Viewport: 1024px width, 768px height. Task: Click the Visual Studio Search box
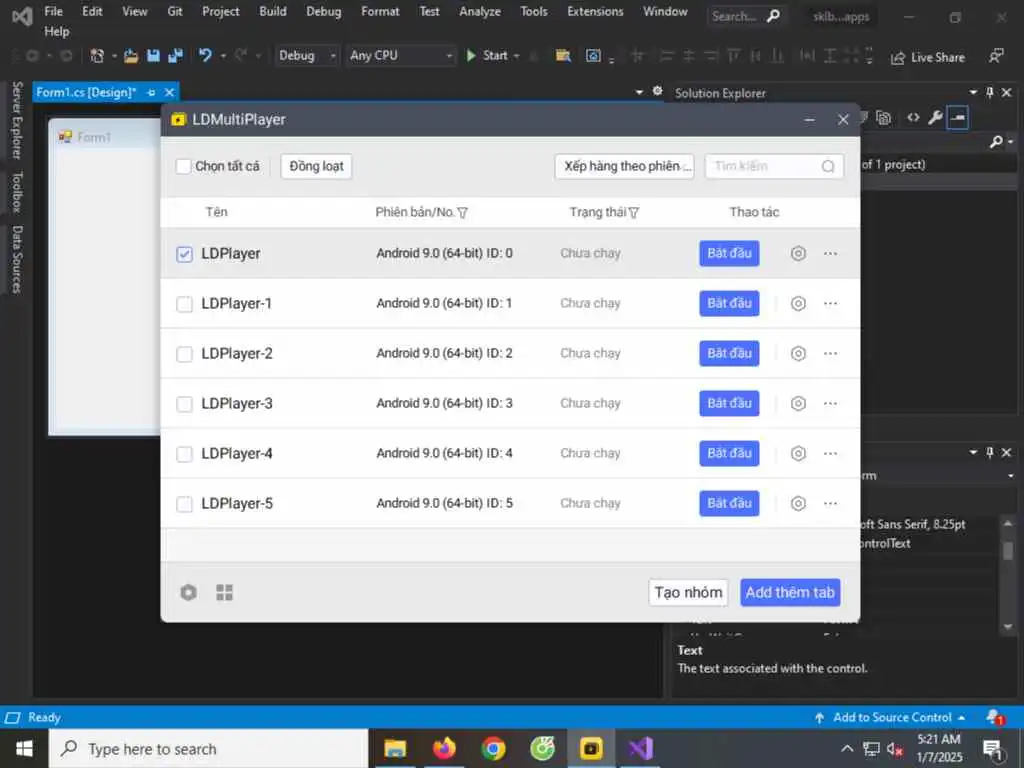click(746, 16)
